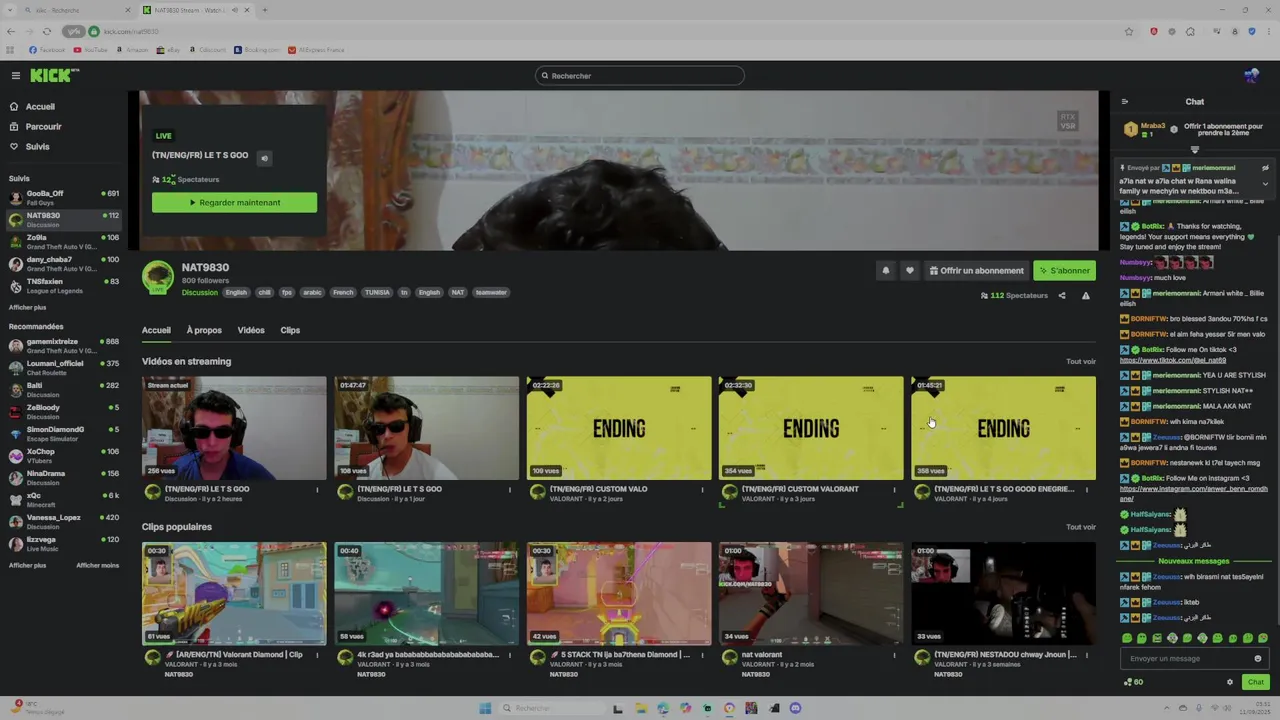Report channel via warning triangle icon
Screen dimensions: 1280x720
(1086, 296)
